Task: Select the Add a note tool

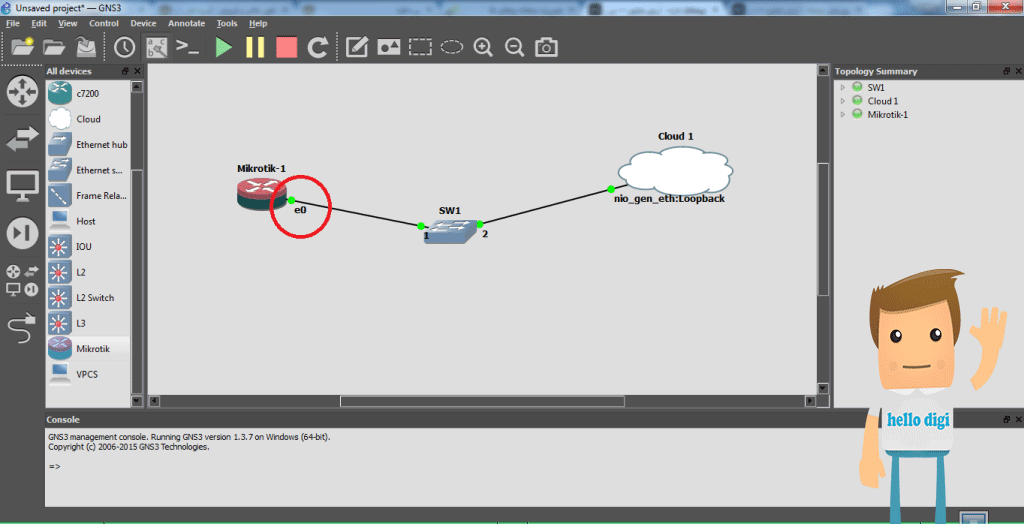Action: pos(357,47)
